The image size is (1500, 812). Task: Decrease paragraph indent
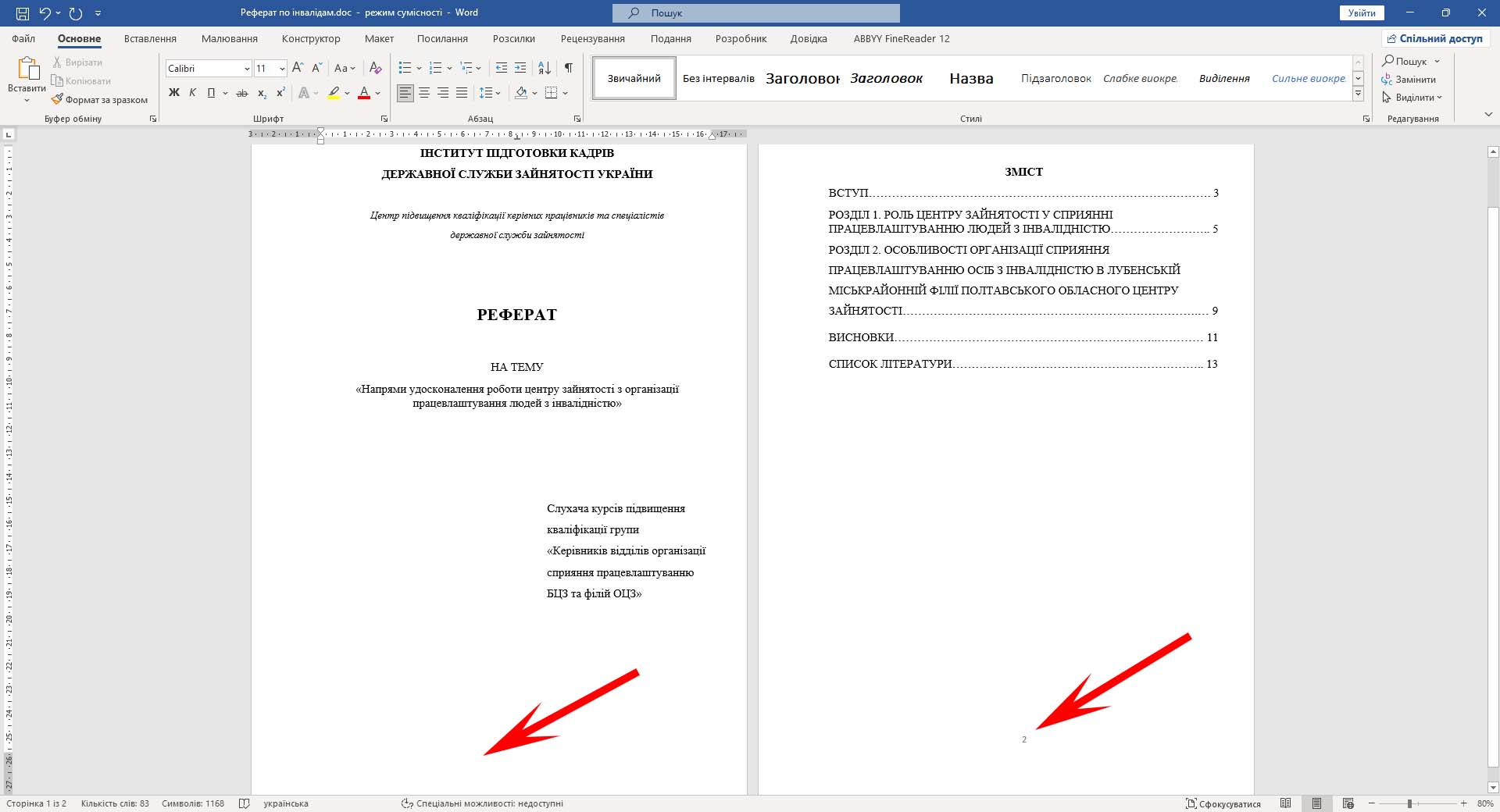(502, 68)
